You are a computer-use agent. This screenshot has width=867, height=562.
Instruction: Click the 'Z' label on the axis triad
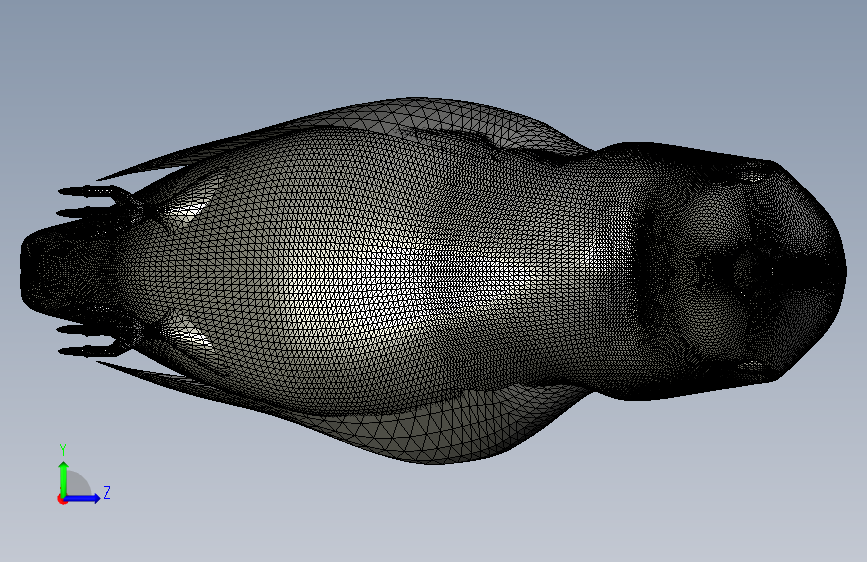(x=107, y=493)
